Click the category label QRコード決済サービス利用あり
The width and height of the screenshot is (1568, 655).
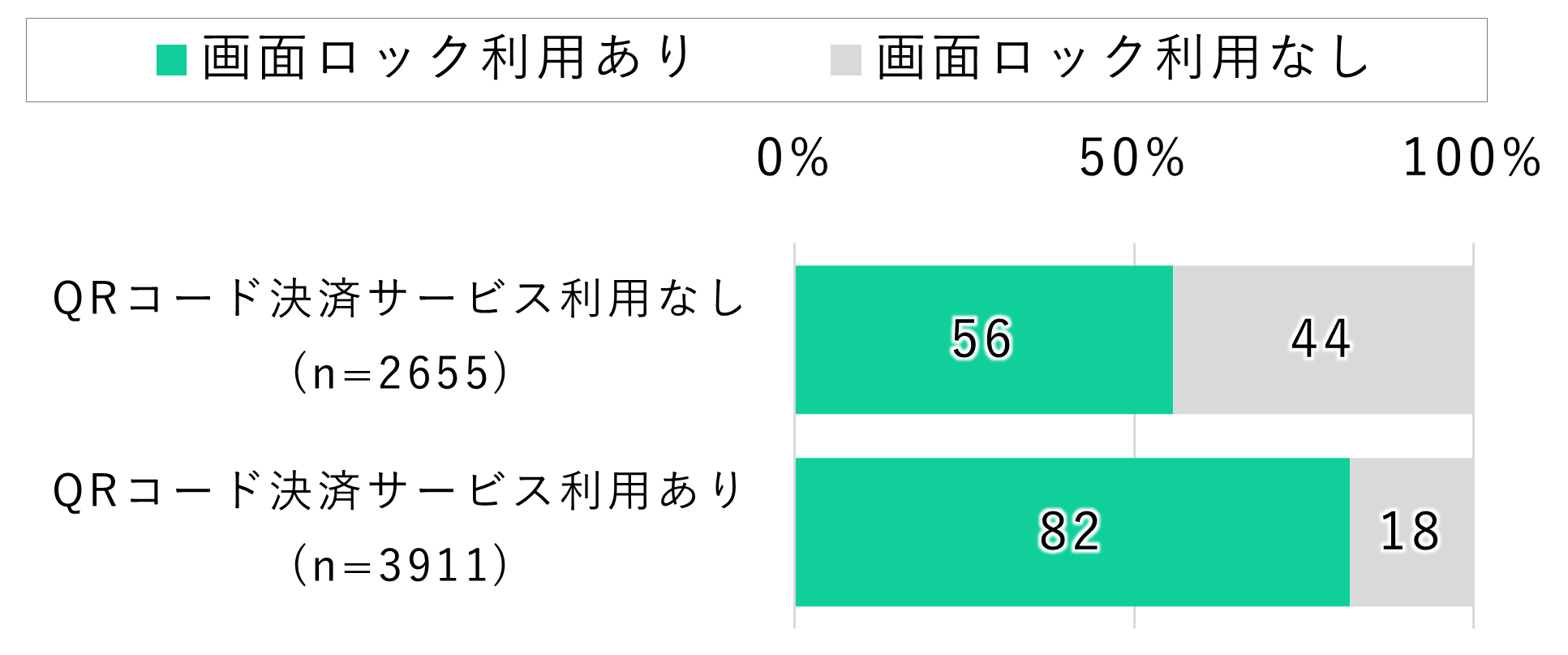point(398,491)
